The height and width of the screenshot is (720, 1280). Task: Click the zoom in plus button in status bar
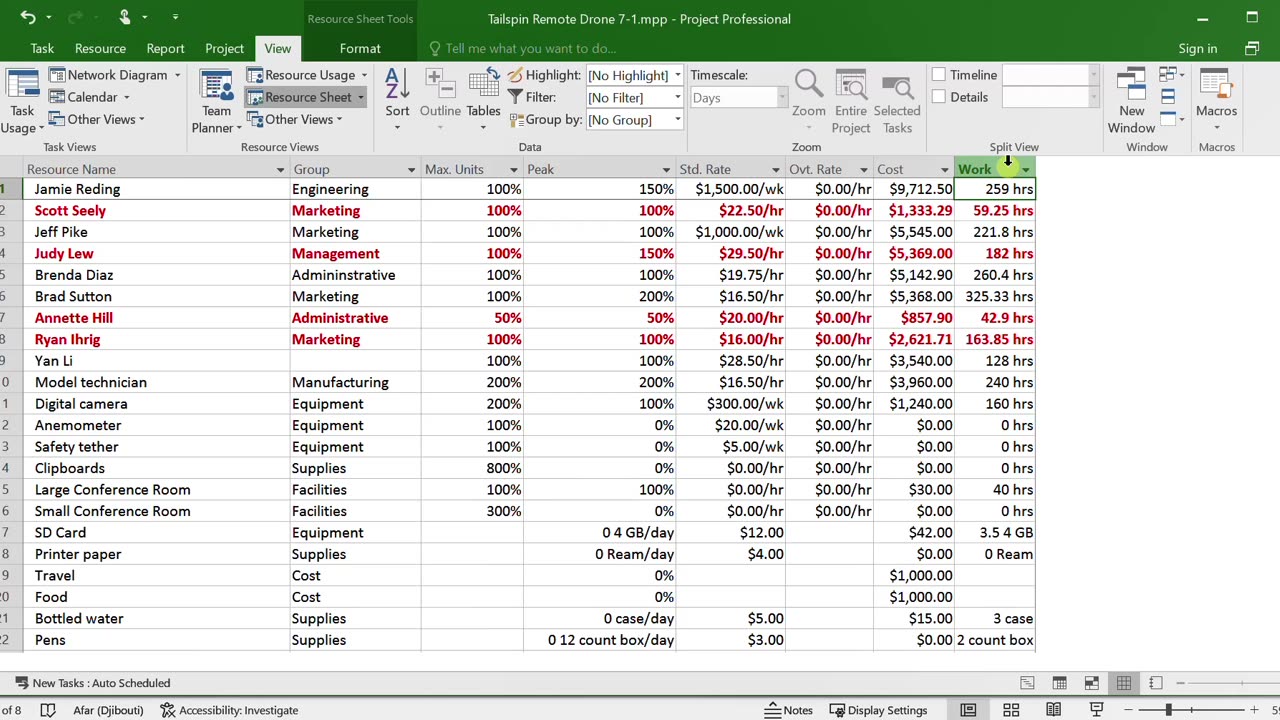1256,710
